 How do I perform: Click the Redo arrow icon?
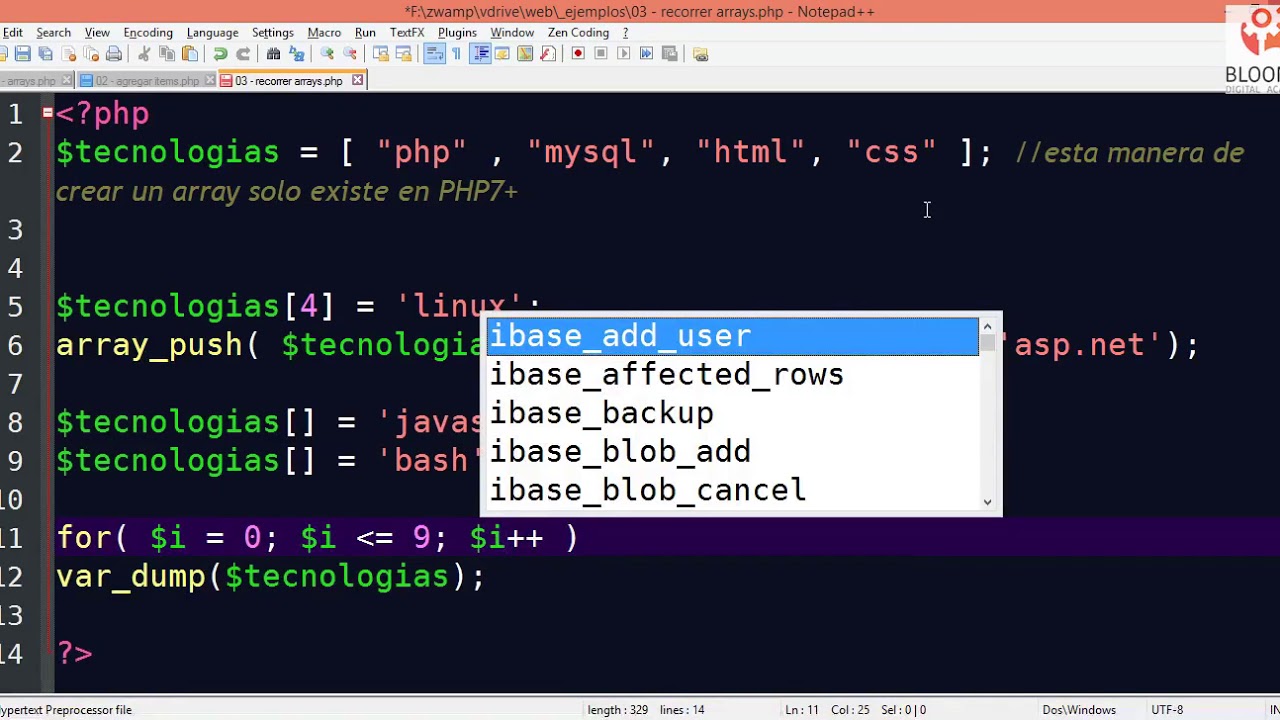point(243,54)
